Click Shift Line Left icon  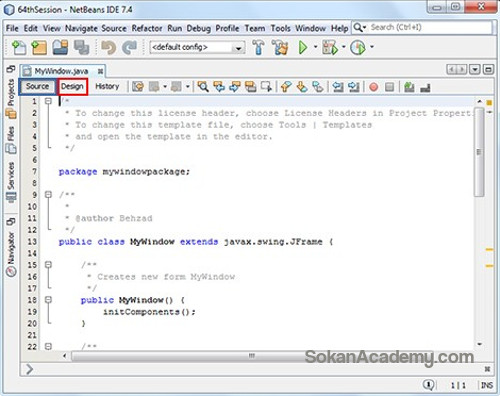click(338, 87)
